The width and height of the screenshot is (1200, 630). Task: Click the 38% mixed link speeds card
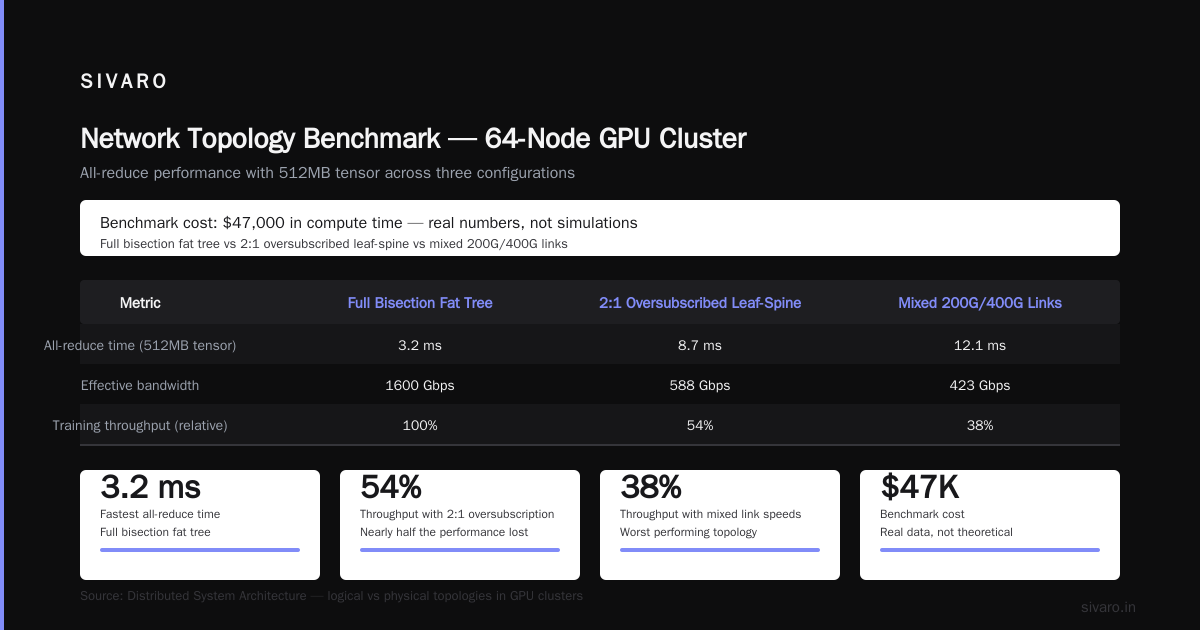tap(720, 525)
